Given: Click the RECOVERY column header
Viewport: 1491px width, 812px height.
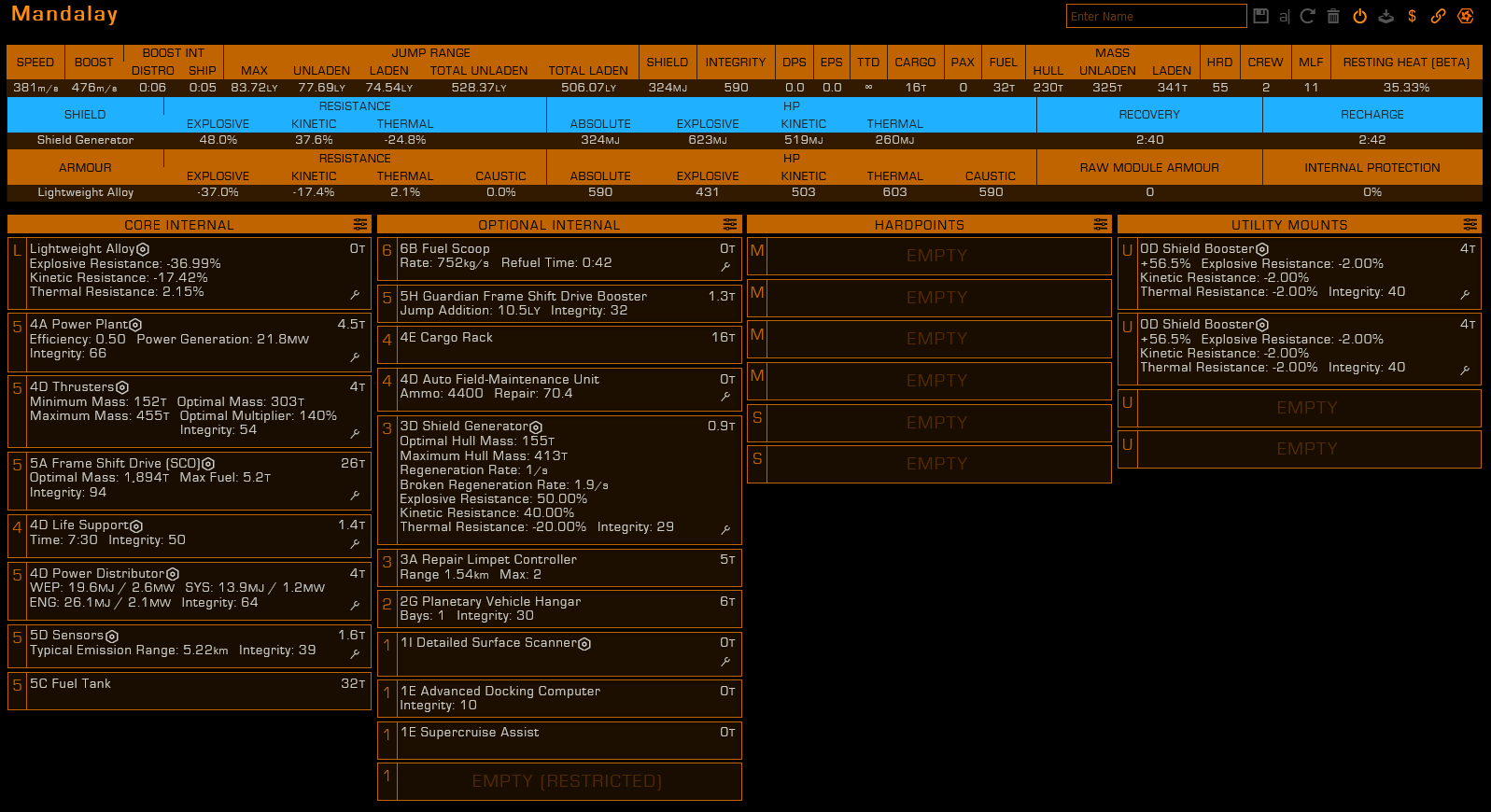Looking at the screenshot, I should [x=1149, y=115].
